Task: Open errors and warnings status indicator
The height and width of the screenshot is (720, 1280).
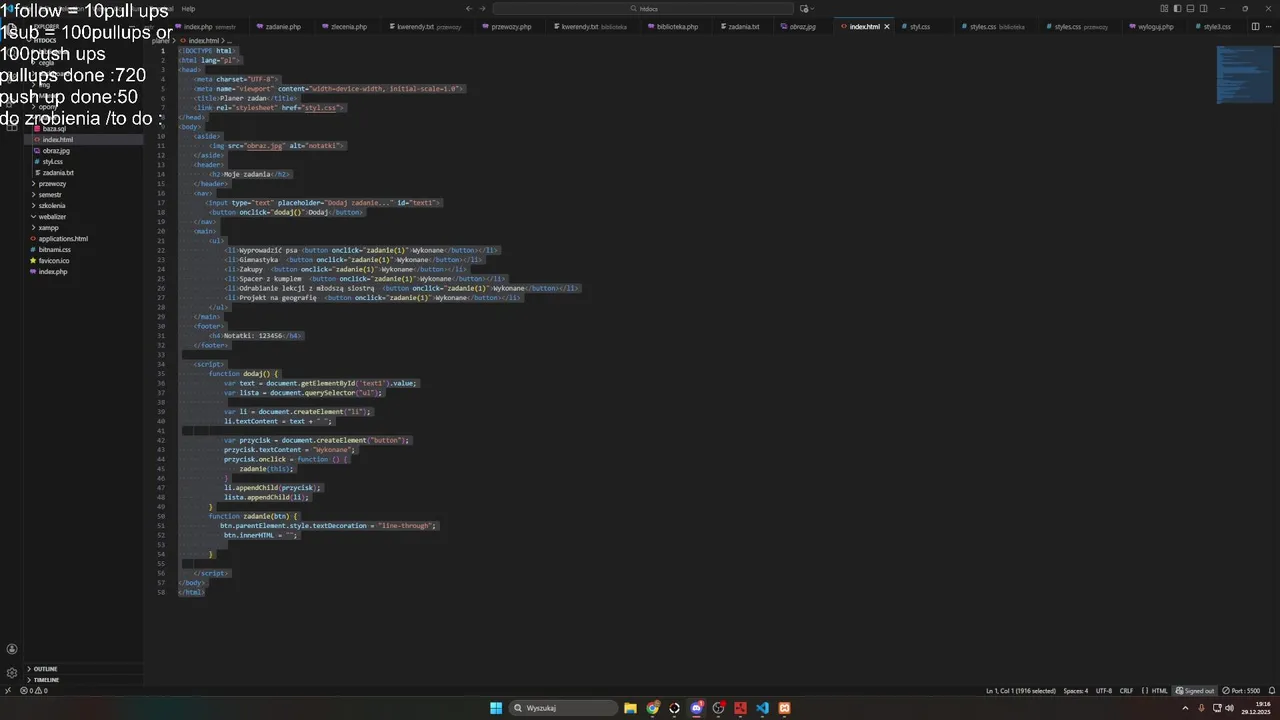Action: point(34,690)
